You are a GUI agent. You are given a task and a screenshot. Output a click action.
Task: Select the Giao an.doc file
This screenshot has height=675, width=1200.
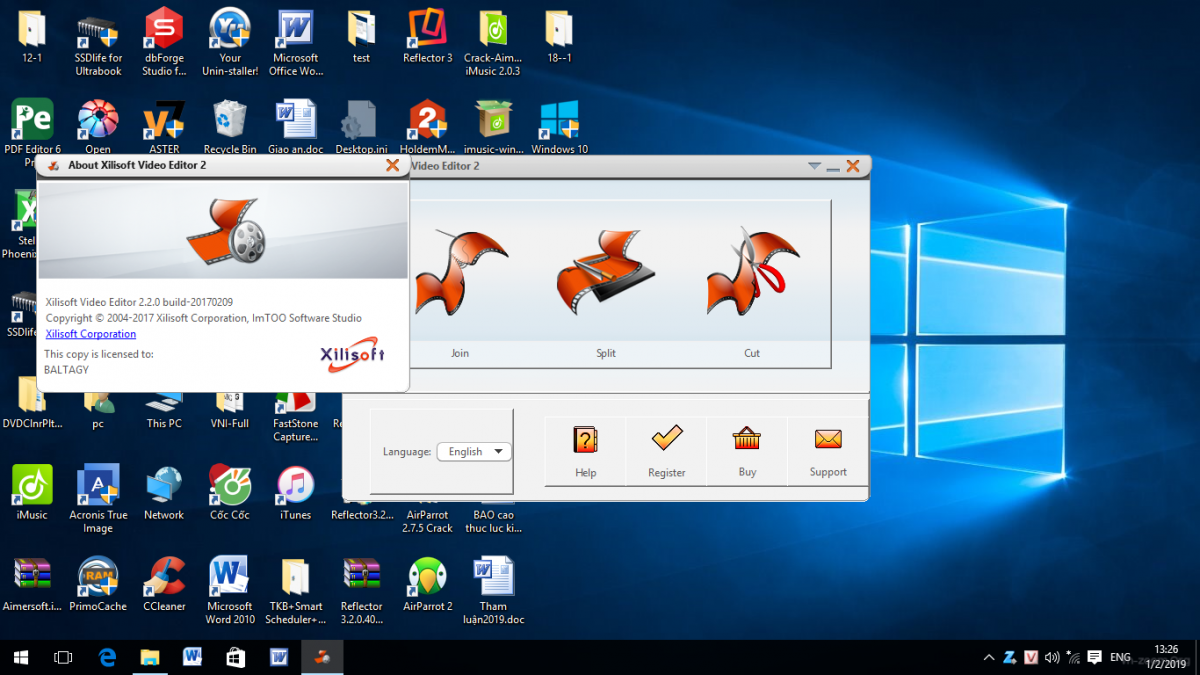pos(296,126)
